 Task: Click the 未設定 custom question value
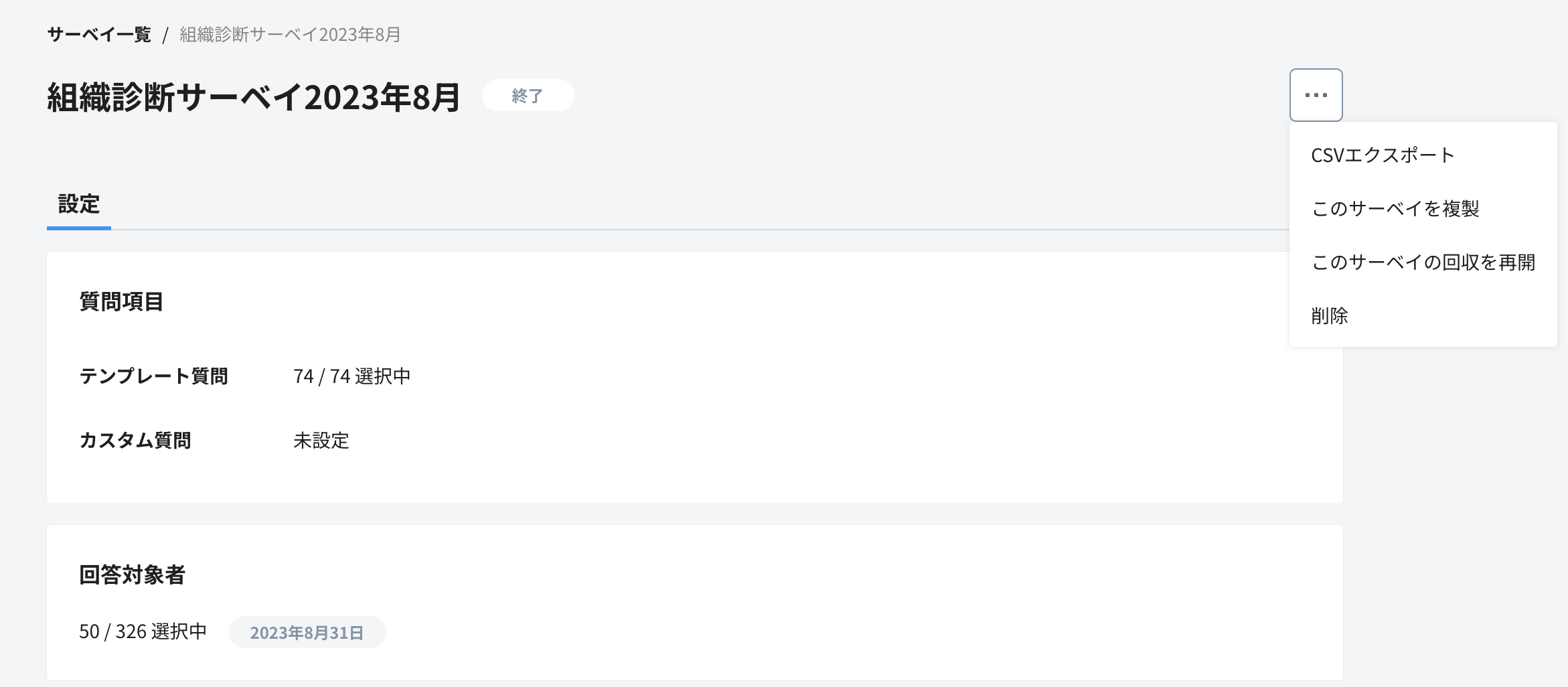pyautogui.click(x=321, y=441)
